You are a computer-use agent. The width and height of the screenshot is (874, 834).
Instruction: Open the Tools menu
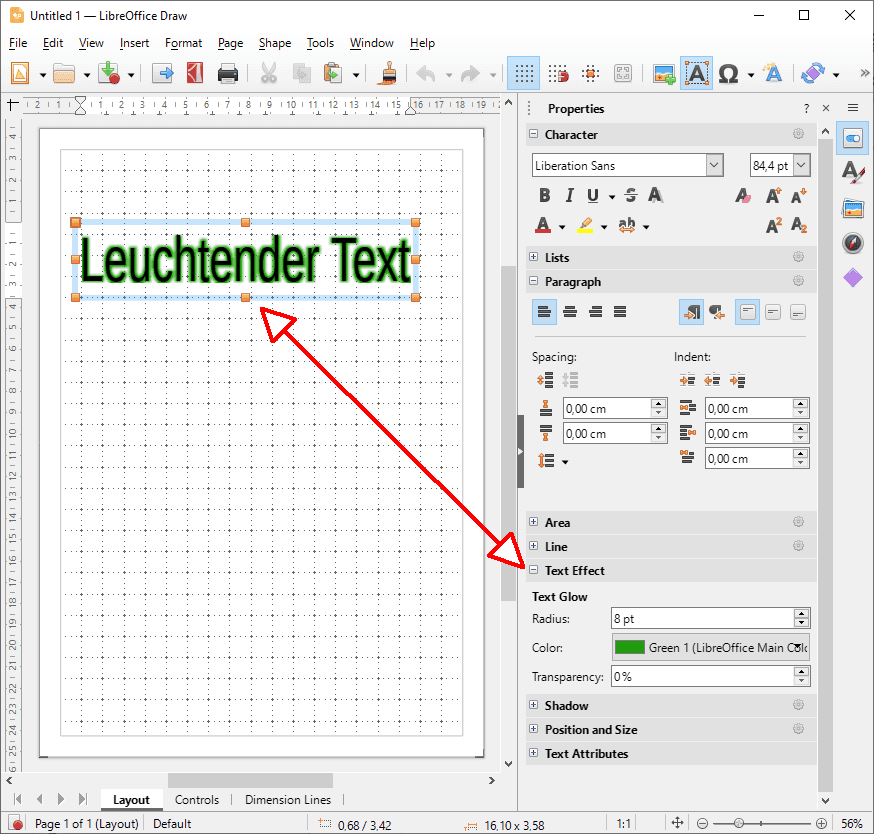tap(320, 43)
